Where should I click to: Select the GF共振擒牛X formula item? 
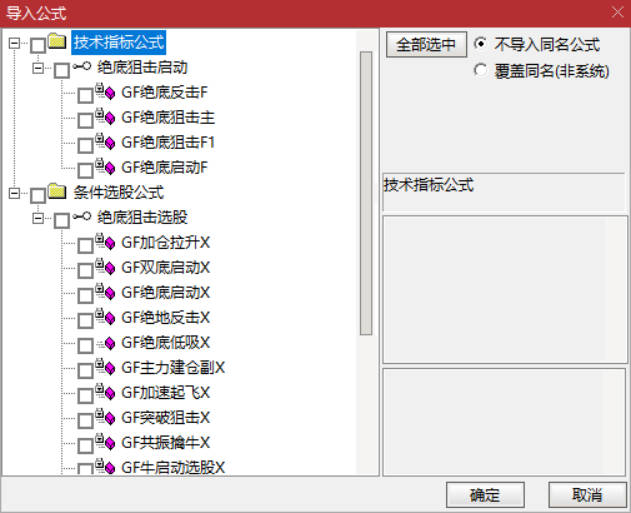tap(166, 443)
